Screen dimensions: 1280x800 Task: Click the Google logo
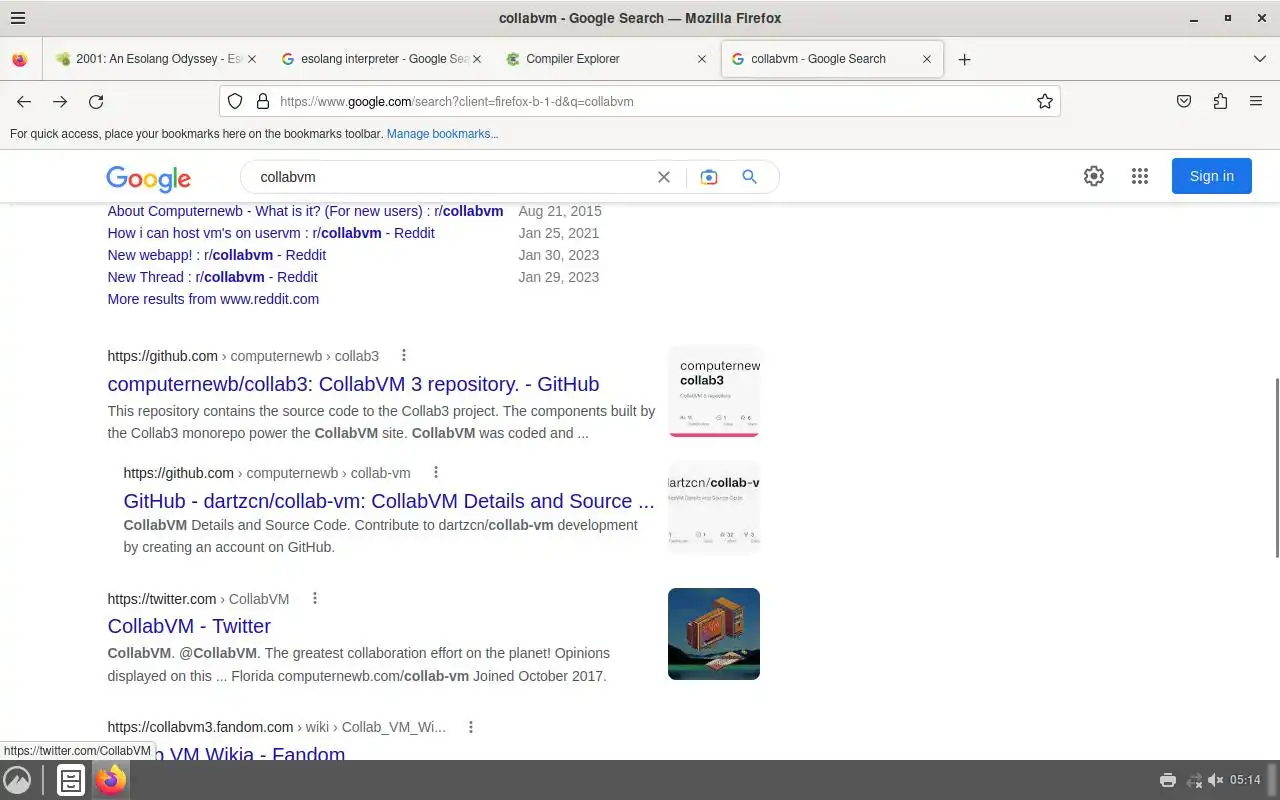click(148, 178)
